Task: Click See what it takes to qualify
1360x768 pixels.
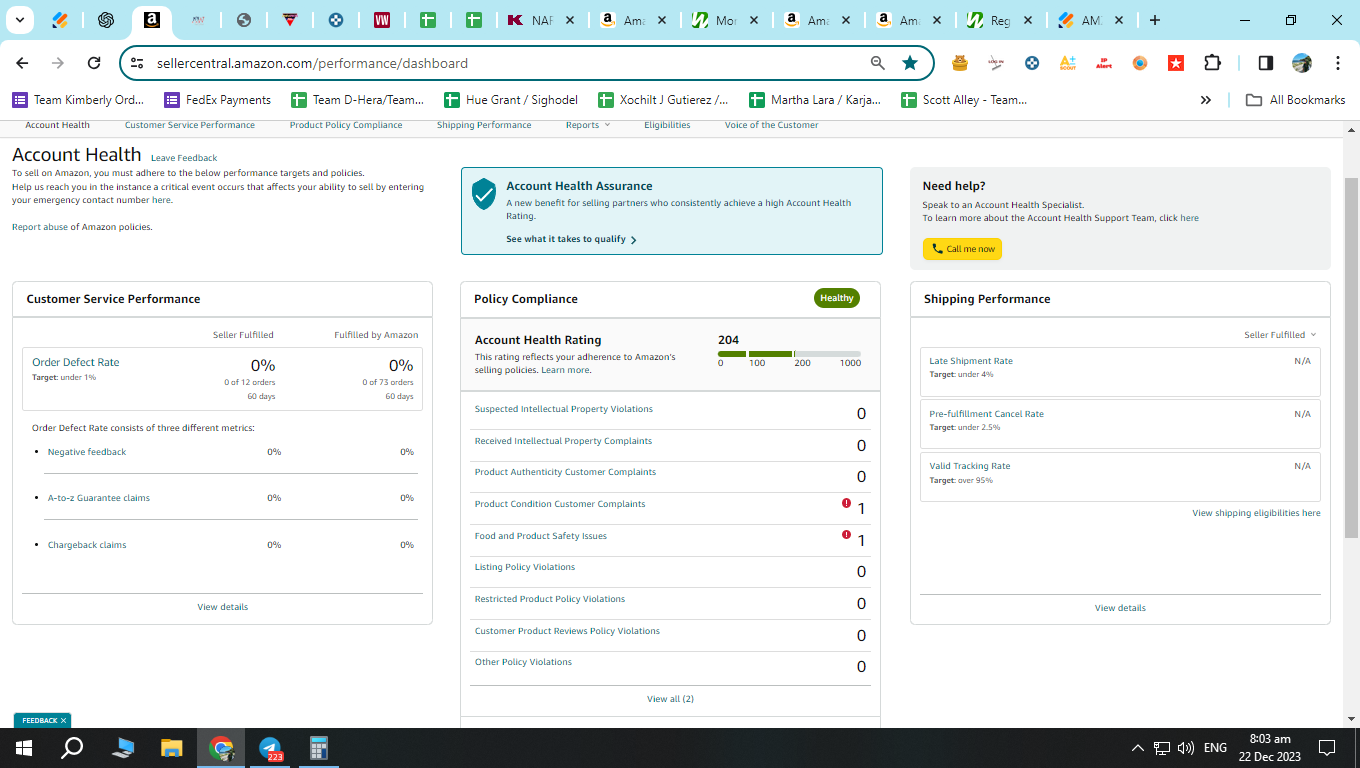Action: click(571, 240)
